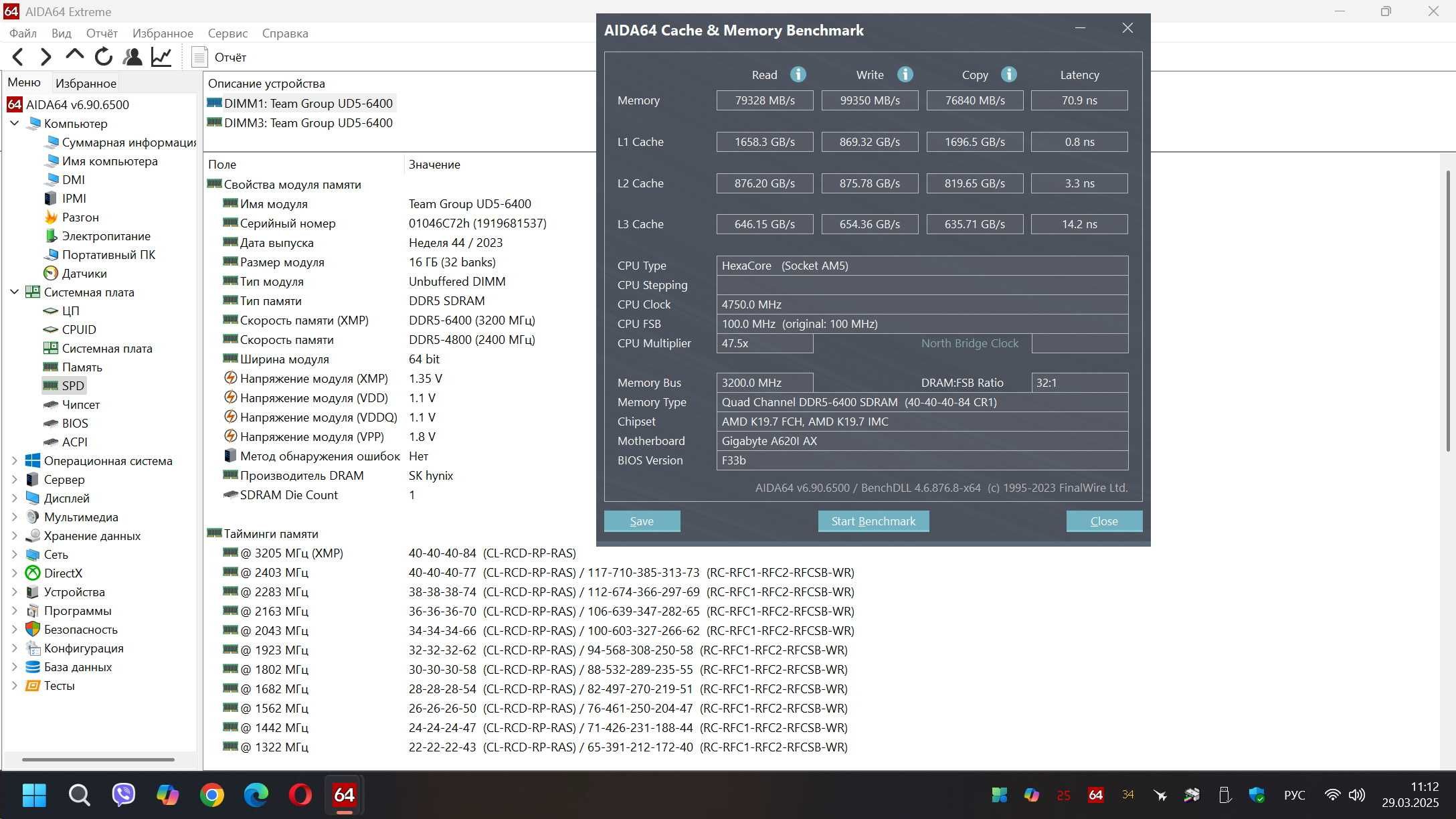Click the Start Benchmark button
This screenshot has width=1456, height=819.
[x=873, y=521]
